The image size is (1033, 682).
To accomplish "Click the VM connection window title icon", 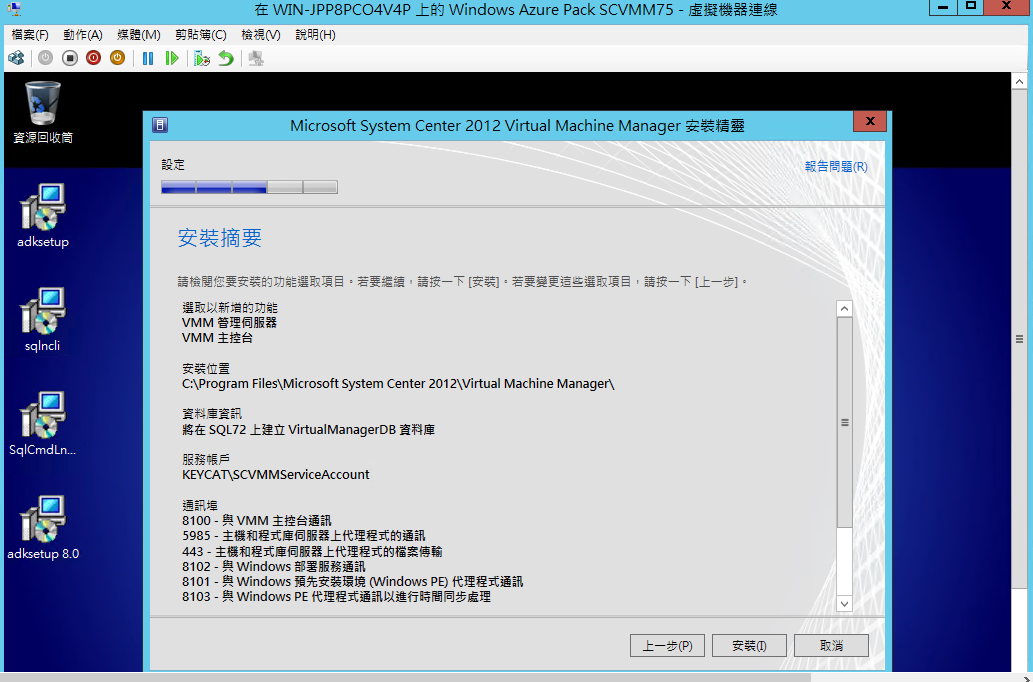I will click(x=13, y=9).
